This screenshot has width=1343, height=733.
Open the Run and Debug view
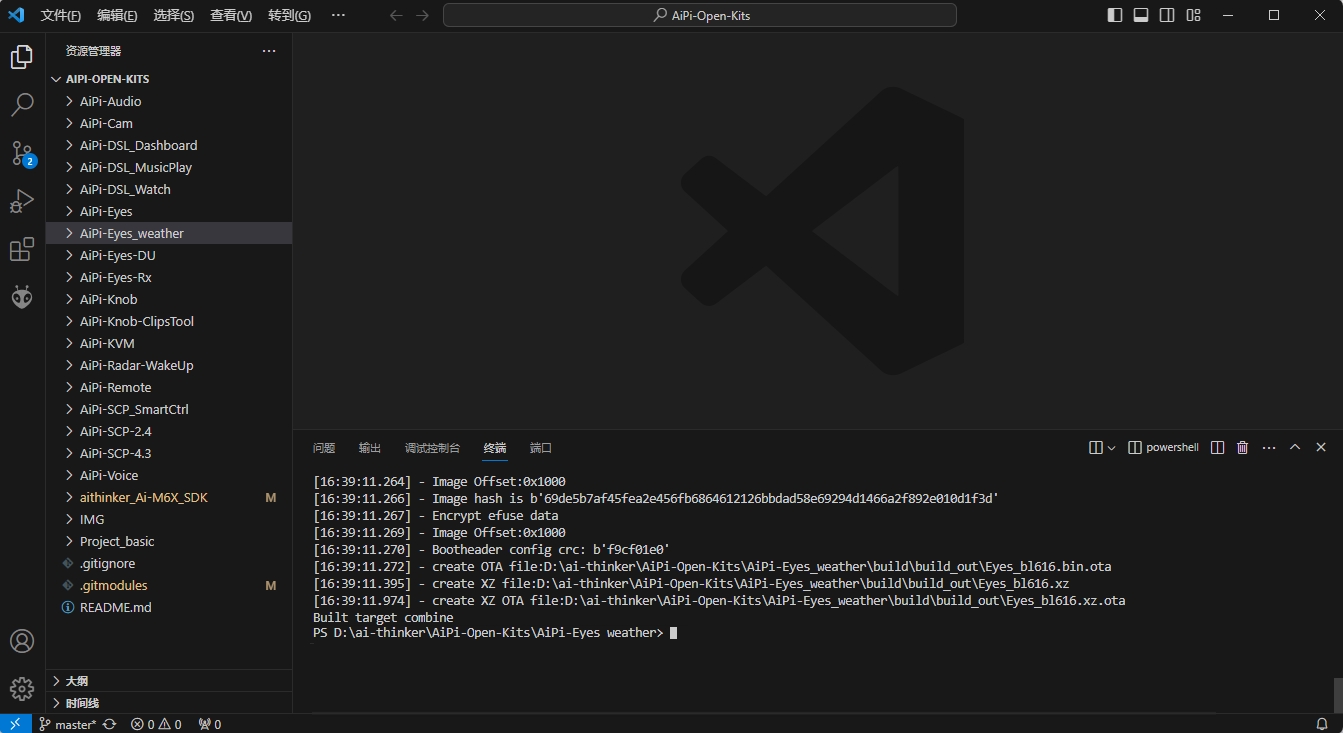coord(22,201)
